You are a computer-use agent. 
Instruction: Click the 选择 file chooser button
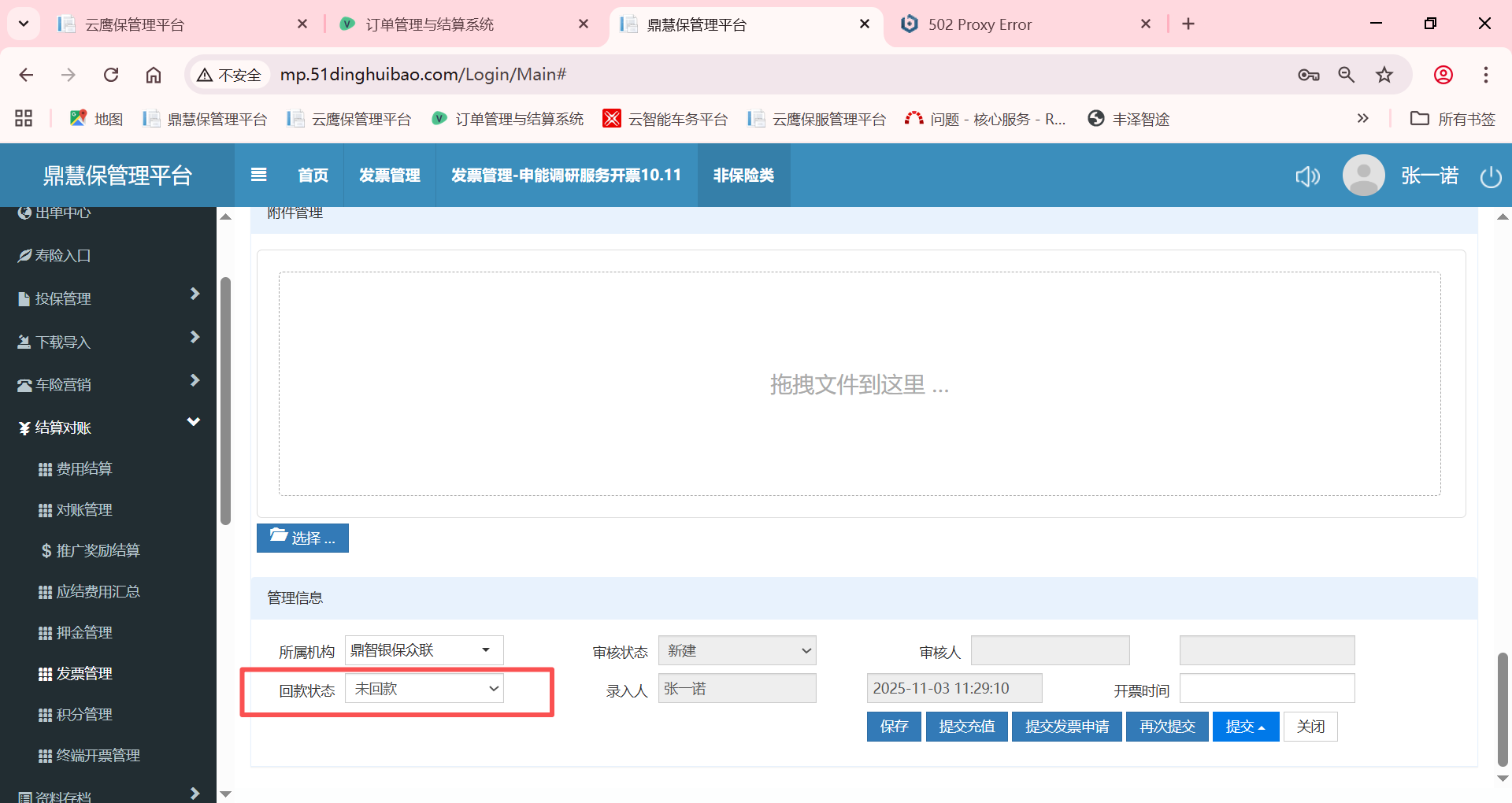point(302,538)
